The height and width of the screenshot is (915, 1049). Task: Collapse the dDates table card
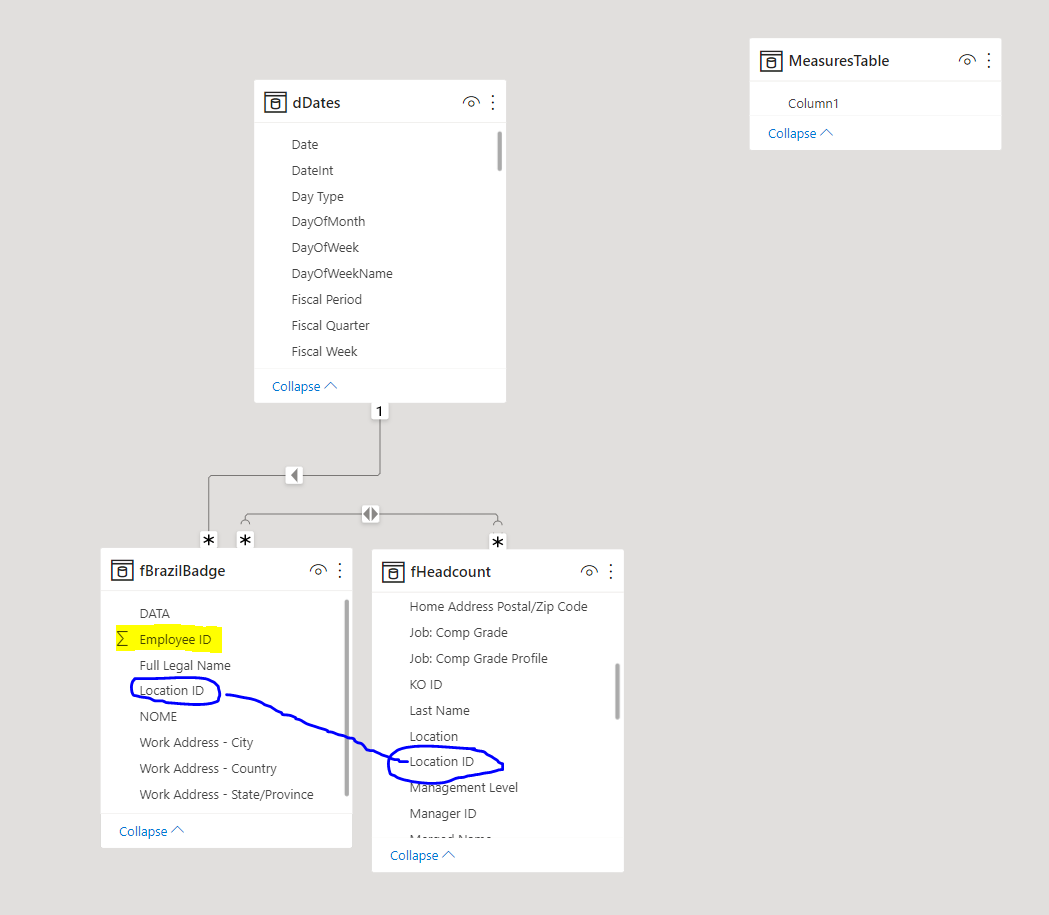304,387
